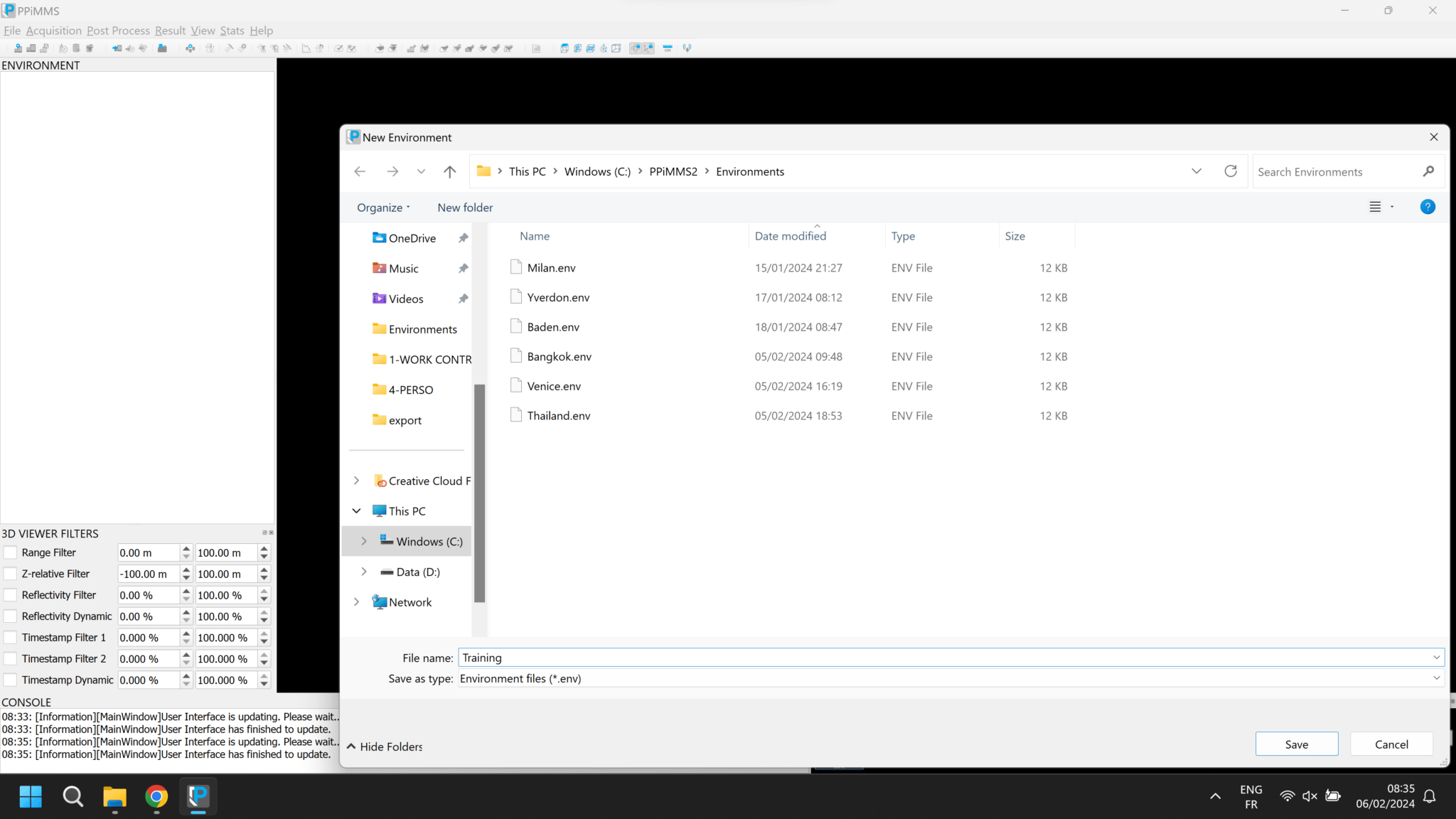Enable the Range Filter checkbox

pos(10,552)
